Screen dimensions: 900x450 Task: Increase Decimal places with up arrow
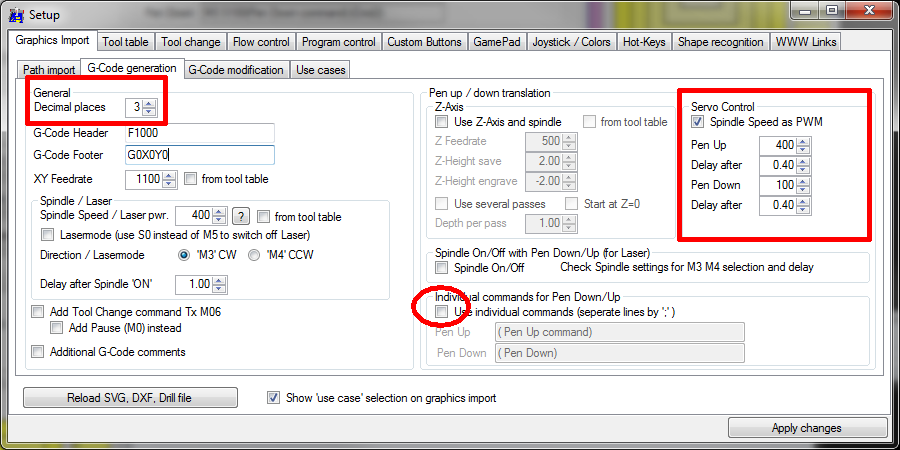tap(149, 102)
